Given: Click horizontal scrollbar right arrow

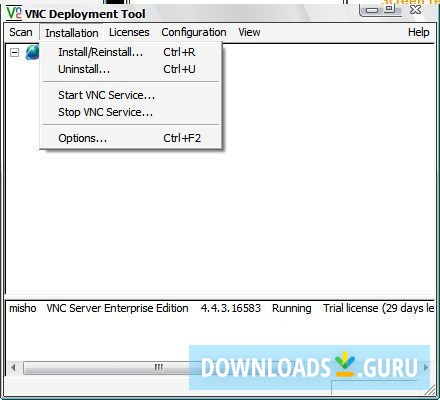Looking at the screenshot, I should tap(426, 368).
